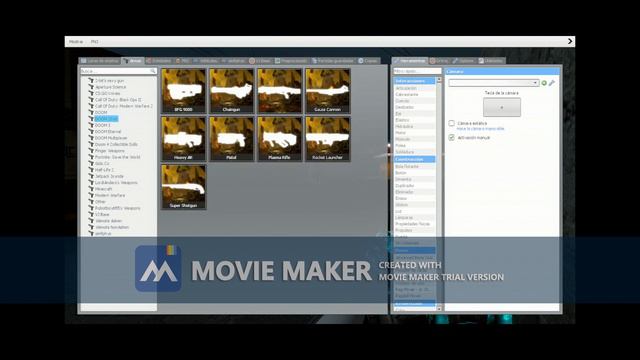Click the wrench preset-edit icon
The image size is (640, 360).
[x=552, y=83]
